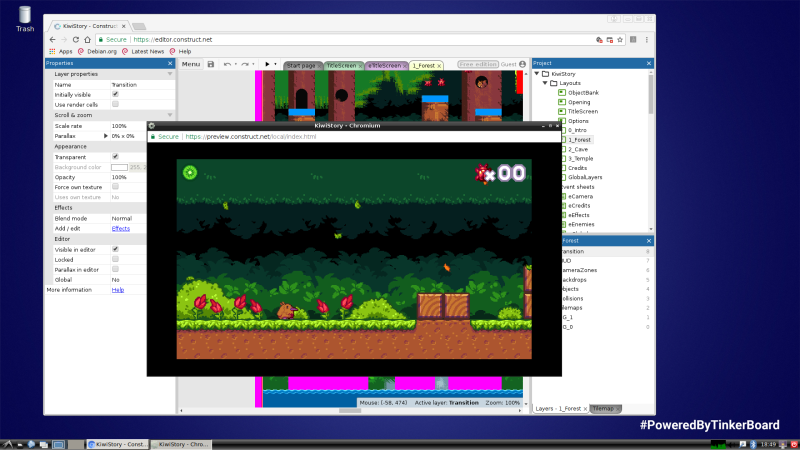The width and height of the screenshot is (800, 450).
Task: Reload the editor.construct.net page
Action: (76, 39)
